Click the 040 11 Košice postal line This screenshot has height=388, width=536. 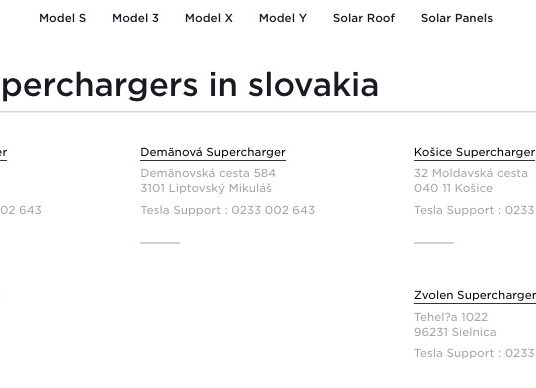(x=453, y=188)
